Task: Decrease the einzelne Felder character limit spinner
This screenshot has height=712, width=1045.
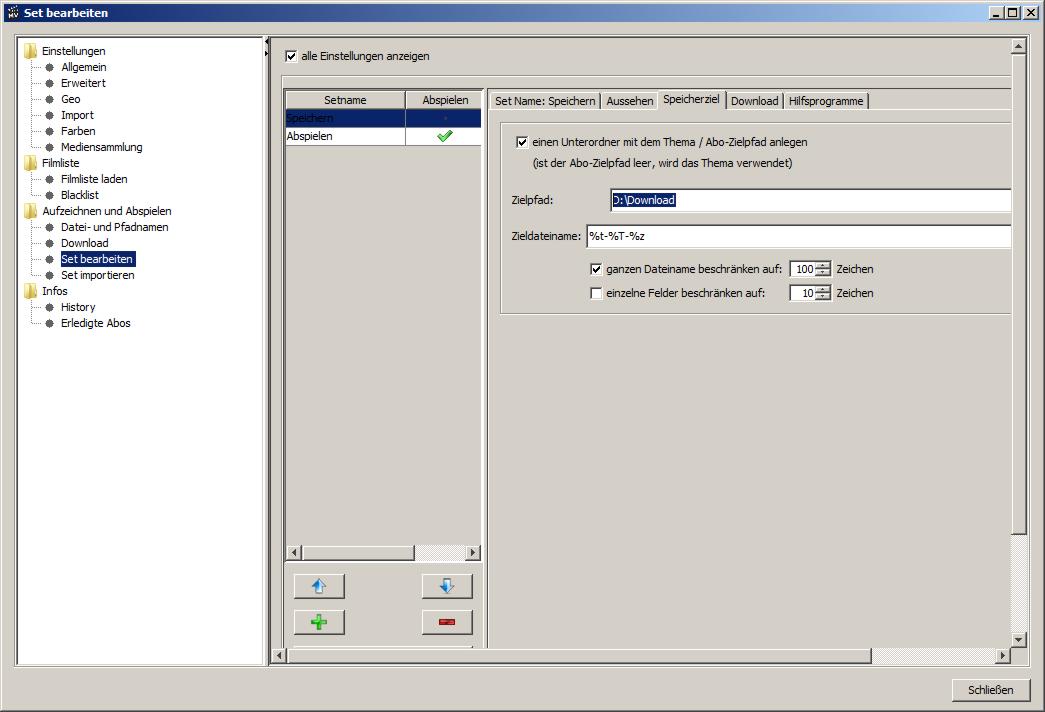Action: (x=823, y=297)
